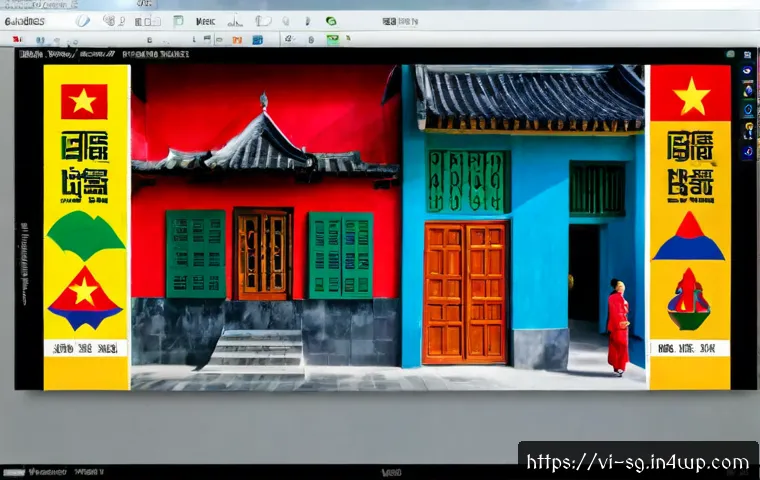Click the green picture icon in second toolbar
The height and width of the screenshot is (480, 760).
[333, 40]
